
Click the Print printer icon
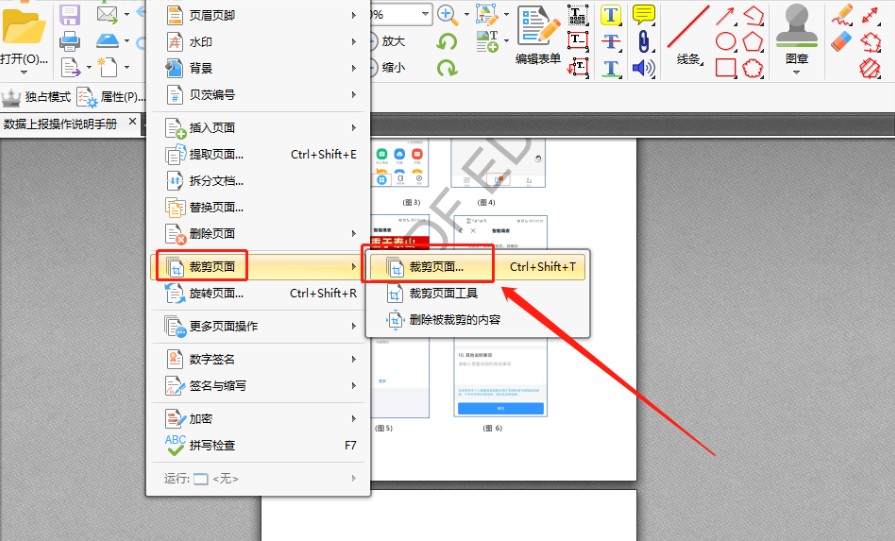(70, 41)
